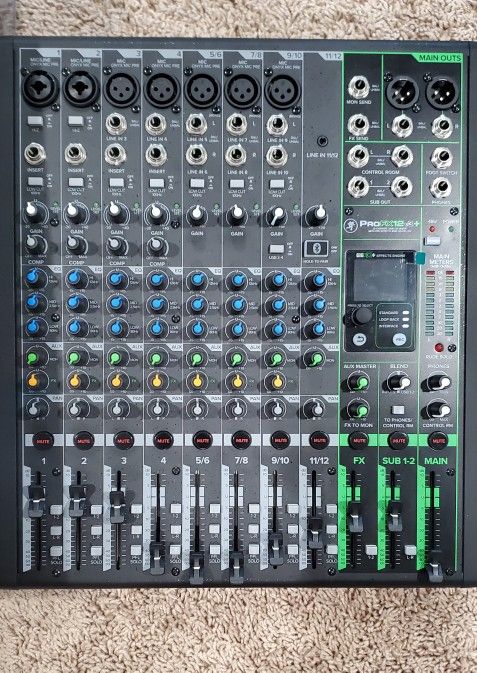
Task: Click the channel 1 GAIN knob
Action: click(x=33, y=212)
